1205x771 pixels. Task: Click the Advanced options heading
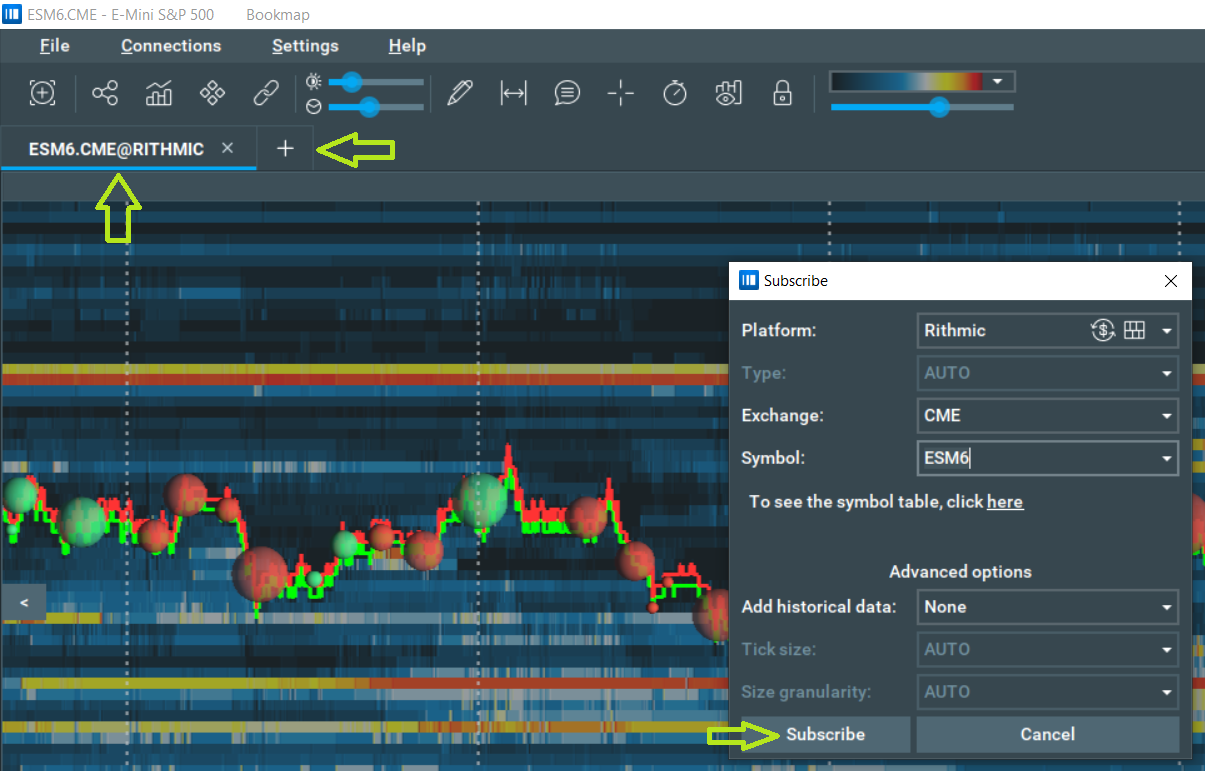pos(960,572)
